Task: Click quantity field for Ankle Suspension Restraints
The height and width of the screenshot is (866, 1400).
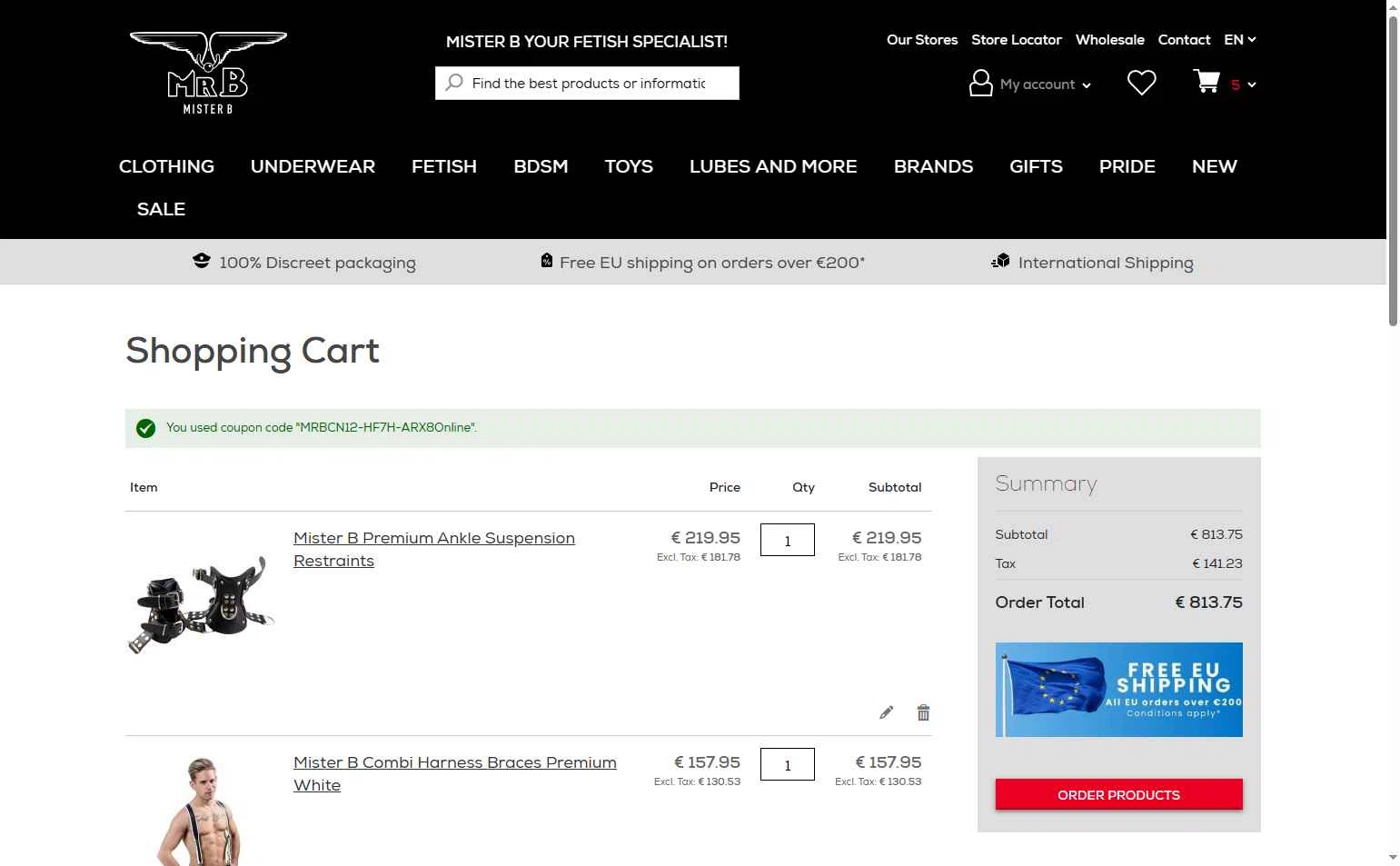Action: click(x=788, y=540)
